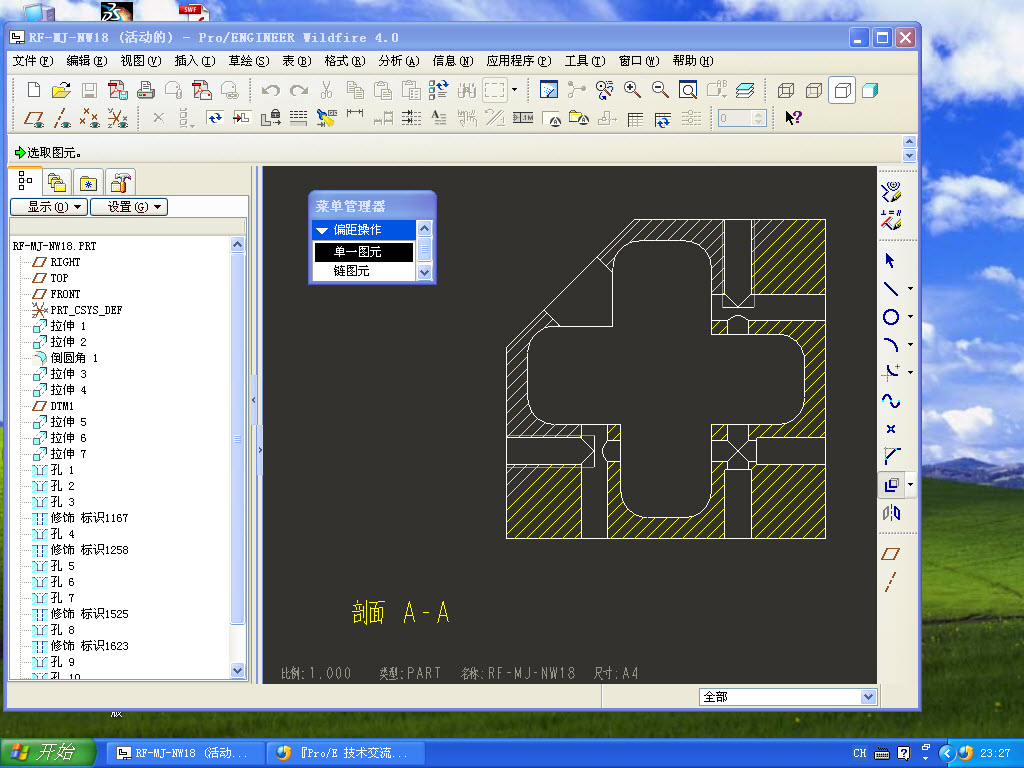Select the arrow pick tool in the sketcher toolbar
The height and width of the screenshot is (768, 1024).
pyautogui.click(x=890, y=261)
